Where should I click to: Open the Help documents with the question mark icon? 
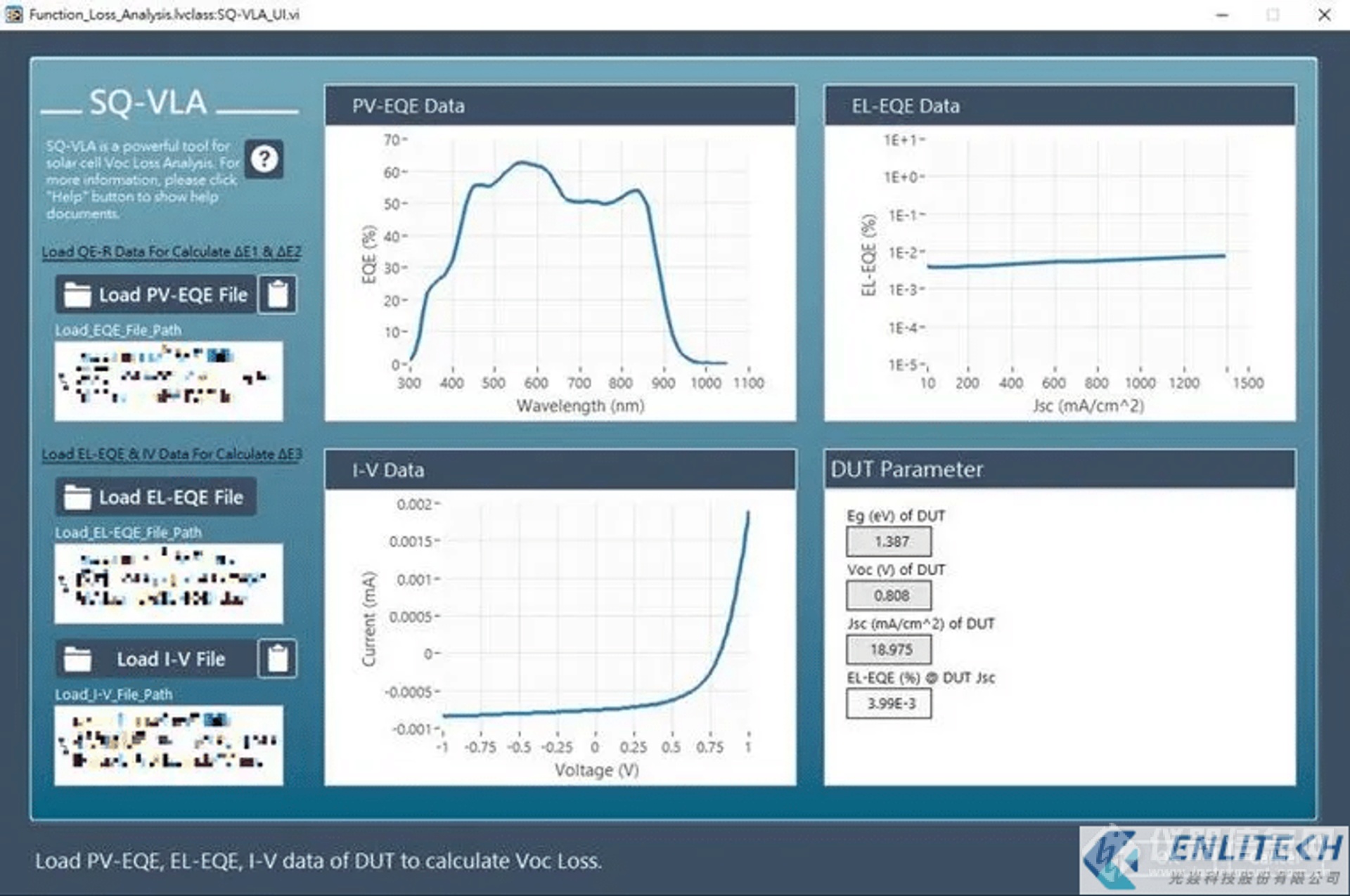pos(264,159)
